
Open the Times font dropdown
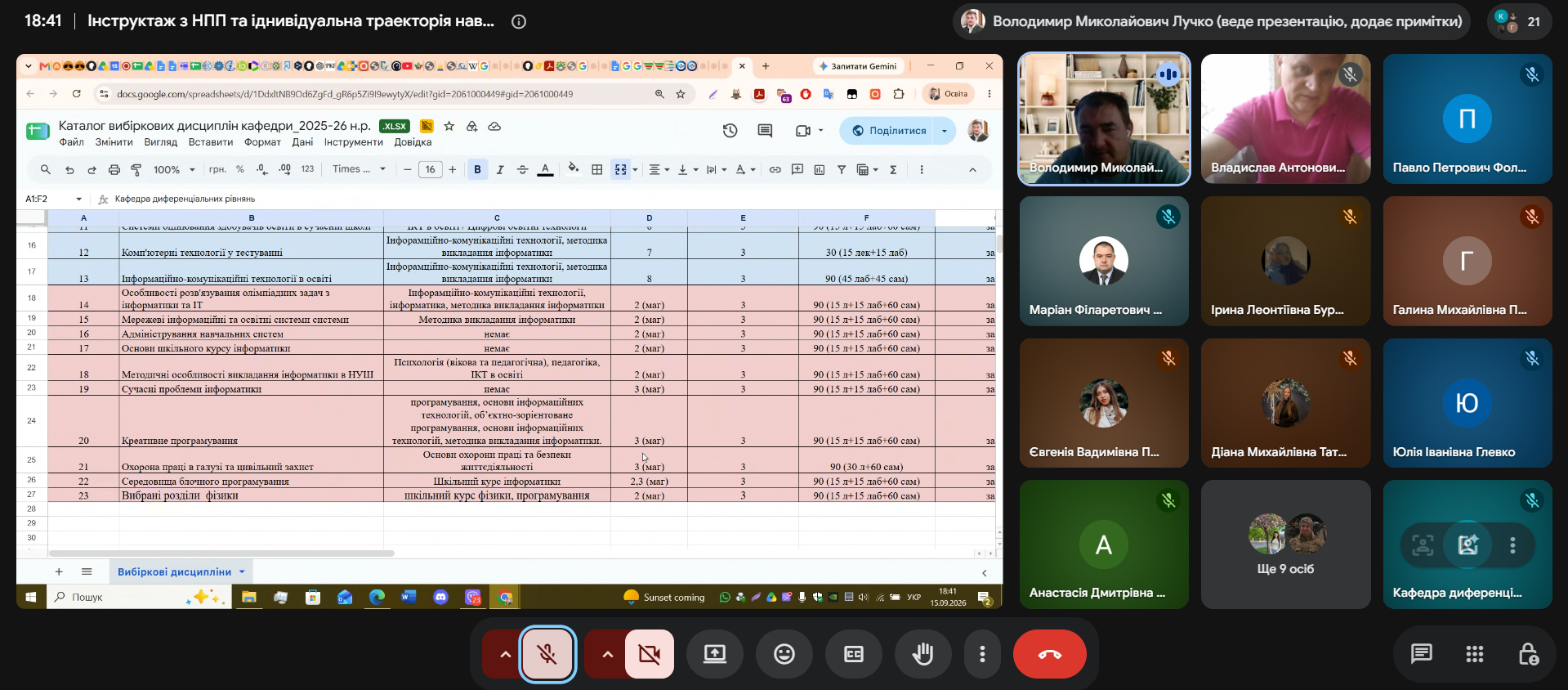359,169
